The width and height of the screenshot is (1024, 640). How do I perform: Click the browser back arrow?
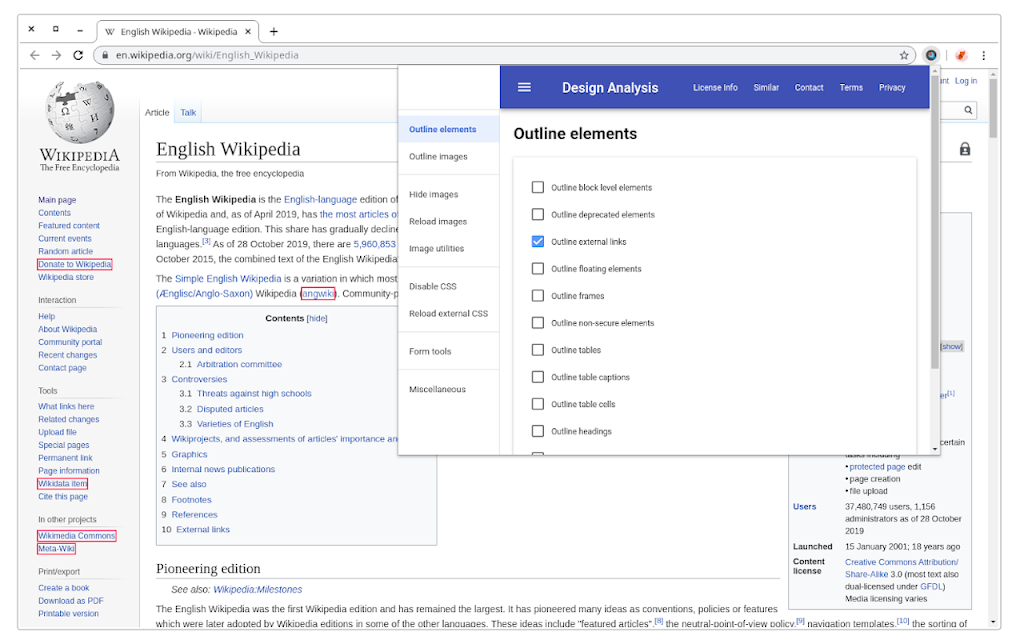click(x=35, y=56)
